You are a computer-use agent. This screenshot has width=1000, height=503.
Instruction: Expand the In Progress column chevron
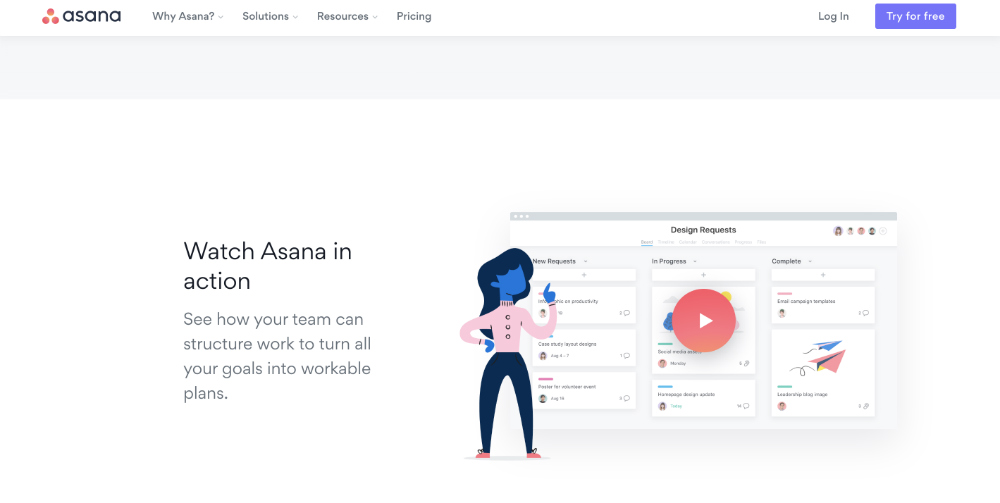(695, 261)
